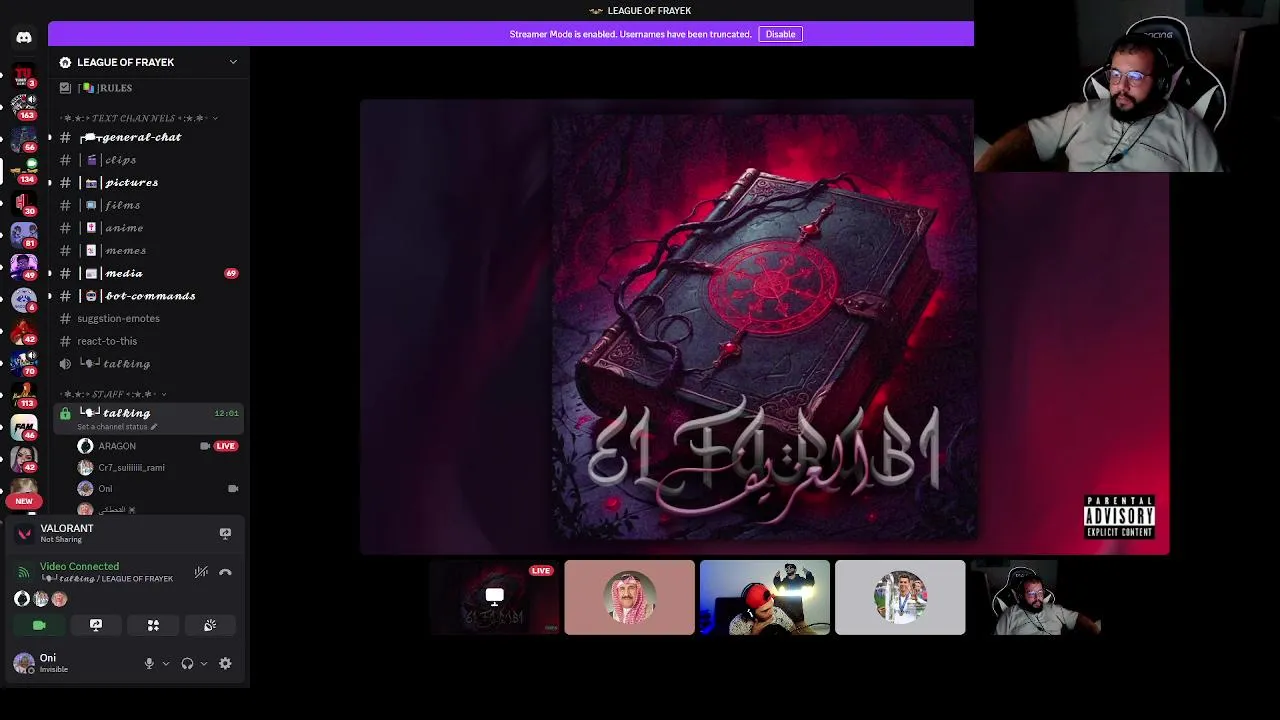Mute microphone in user panel

[149, 663]
